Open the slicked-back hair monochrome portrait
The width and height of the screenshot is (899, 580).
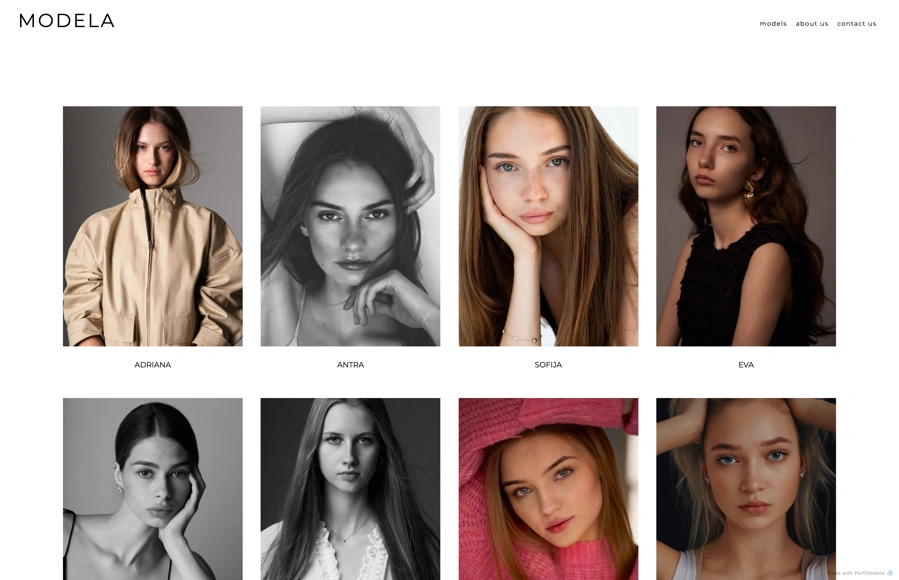[x=153, y=489]
